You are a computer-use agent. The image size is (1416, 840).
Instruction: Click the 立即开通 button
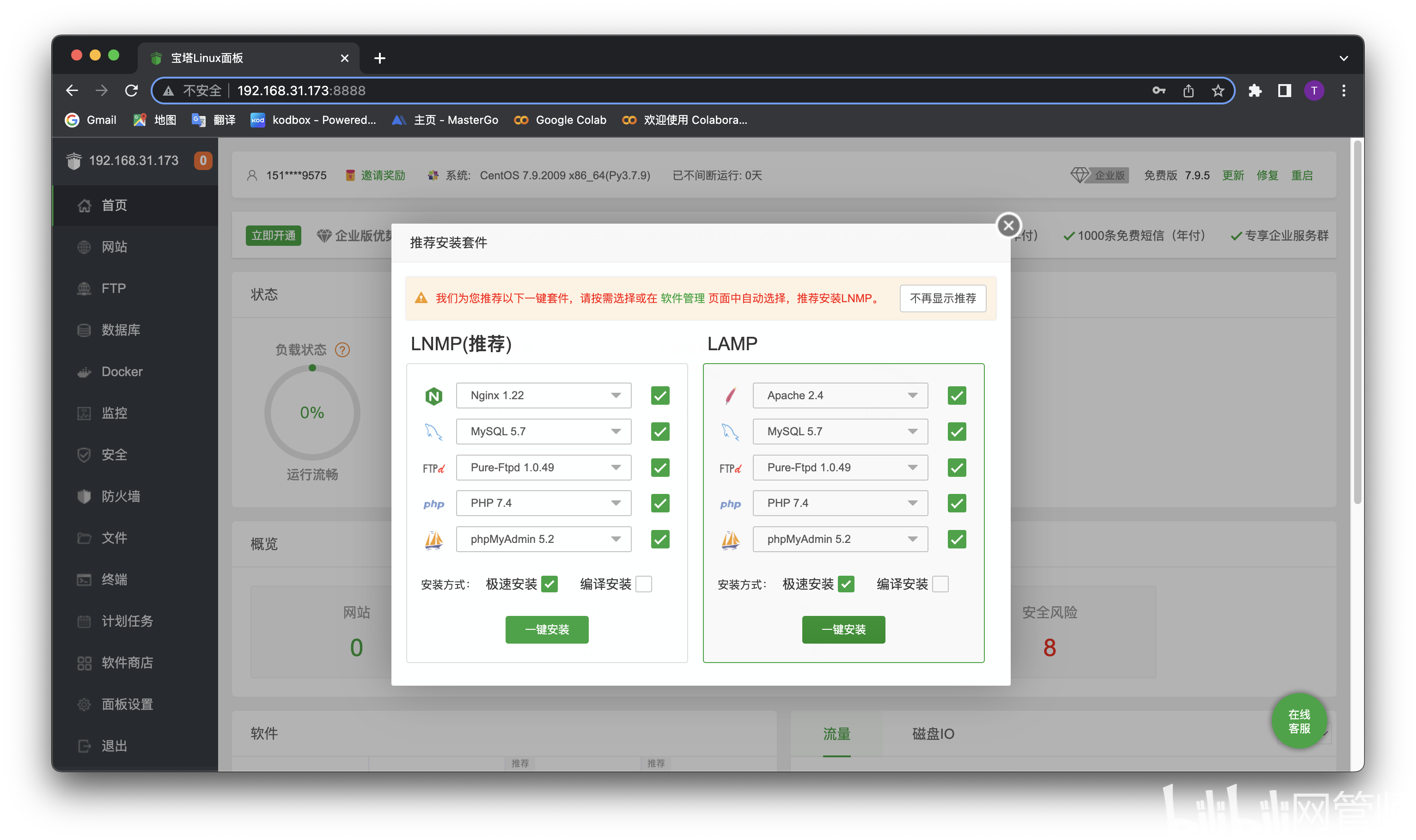coord(274,236)
